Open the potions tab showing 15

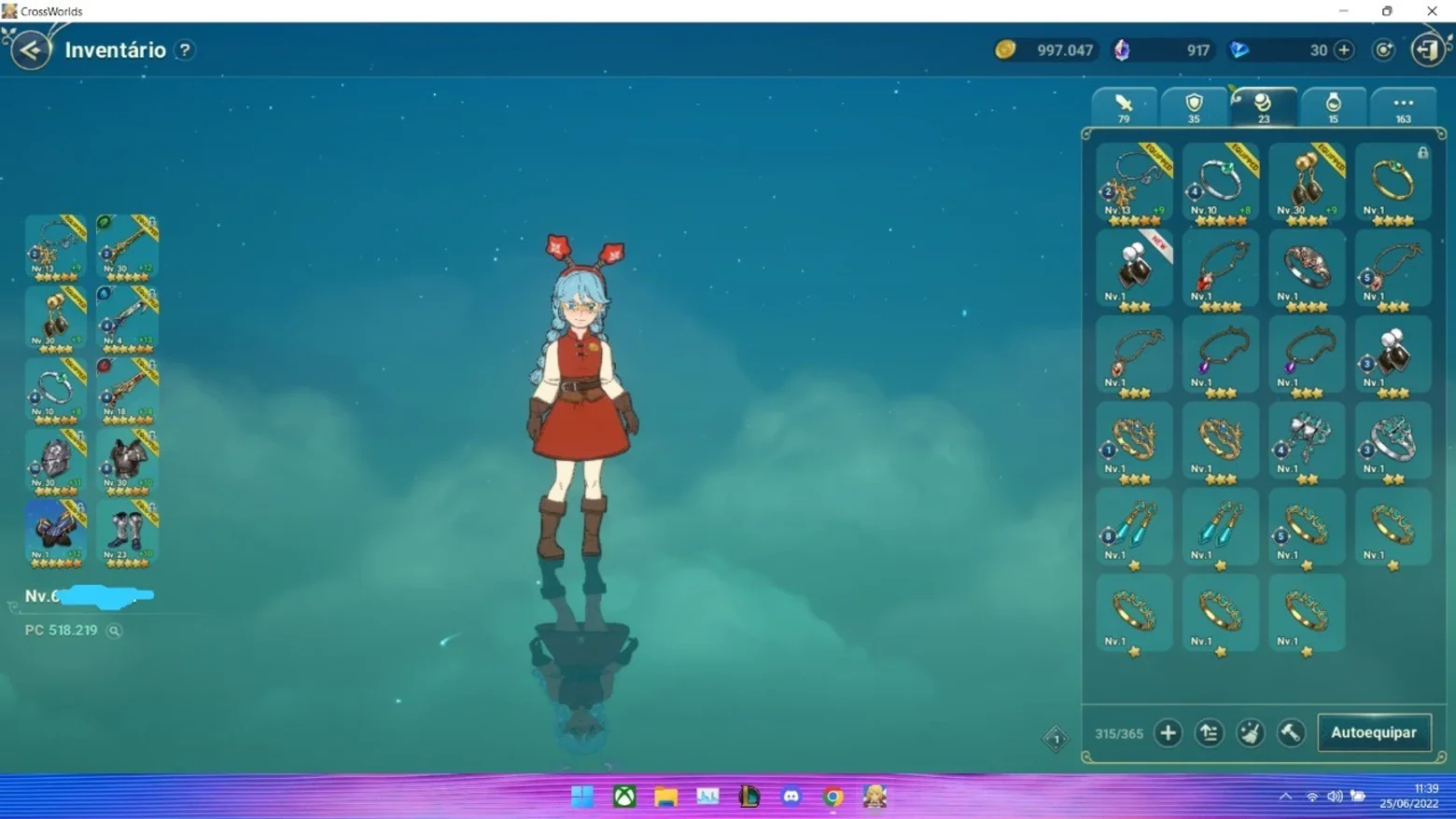click(x=1334, y=107)
